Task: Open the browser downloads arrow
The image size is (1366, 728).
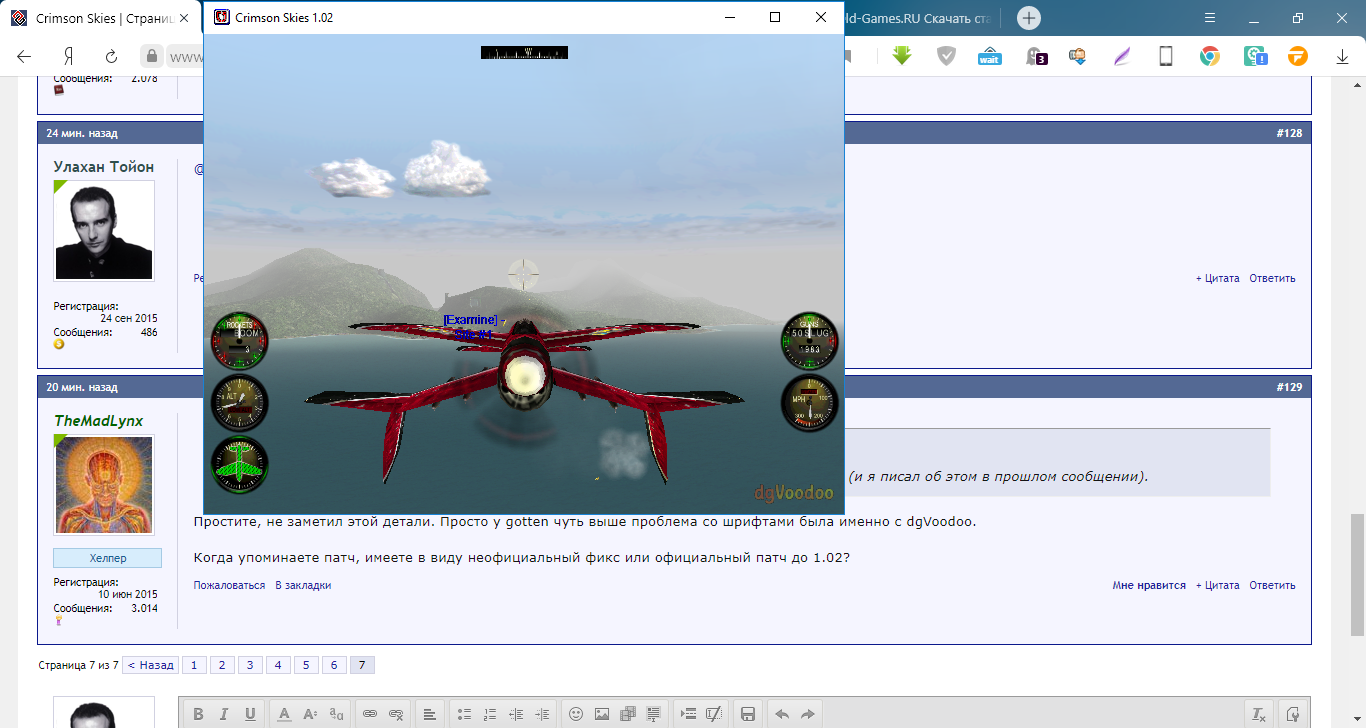Action: click(x=1343, y=57)
